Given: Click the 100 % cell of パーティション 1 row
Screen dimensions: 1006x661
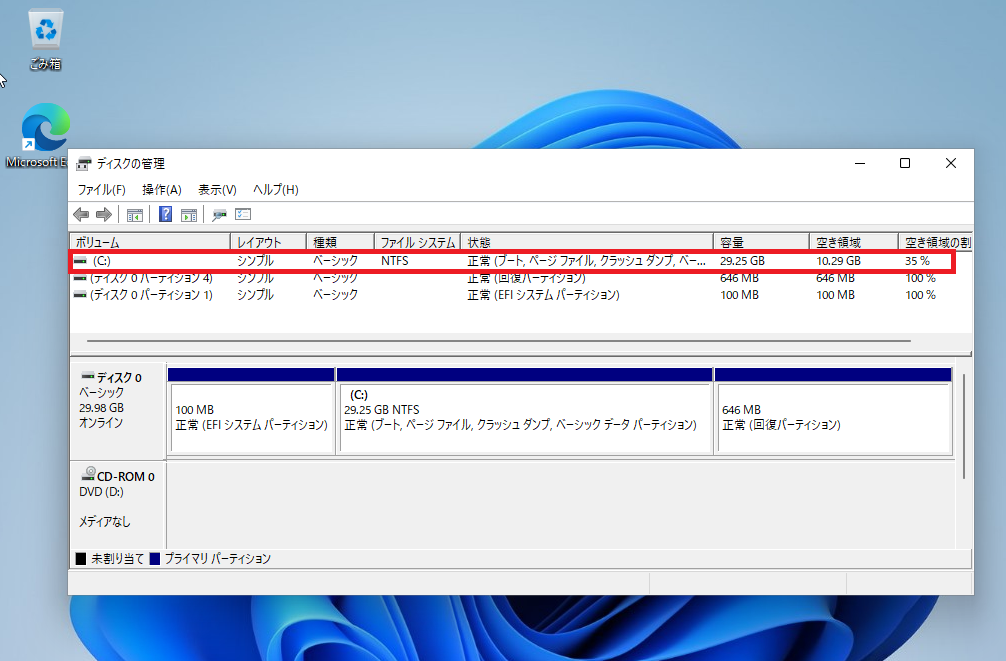Looking at the screenshot, I should coord(921,295).
